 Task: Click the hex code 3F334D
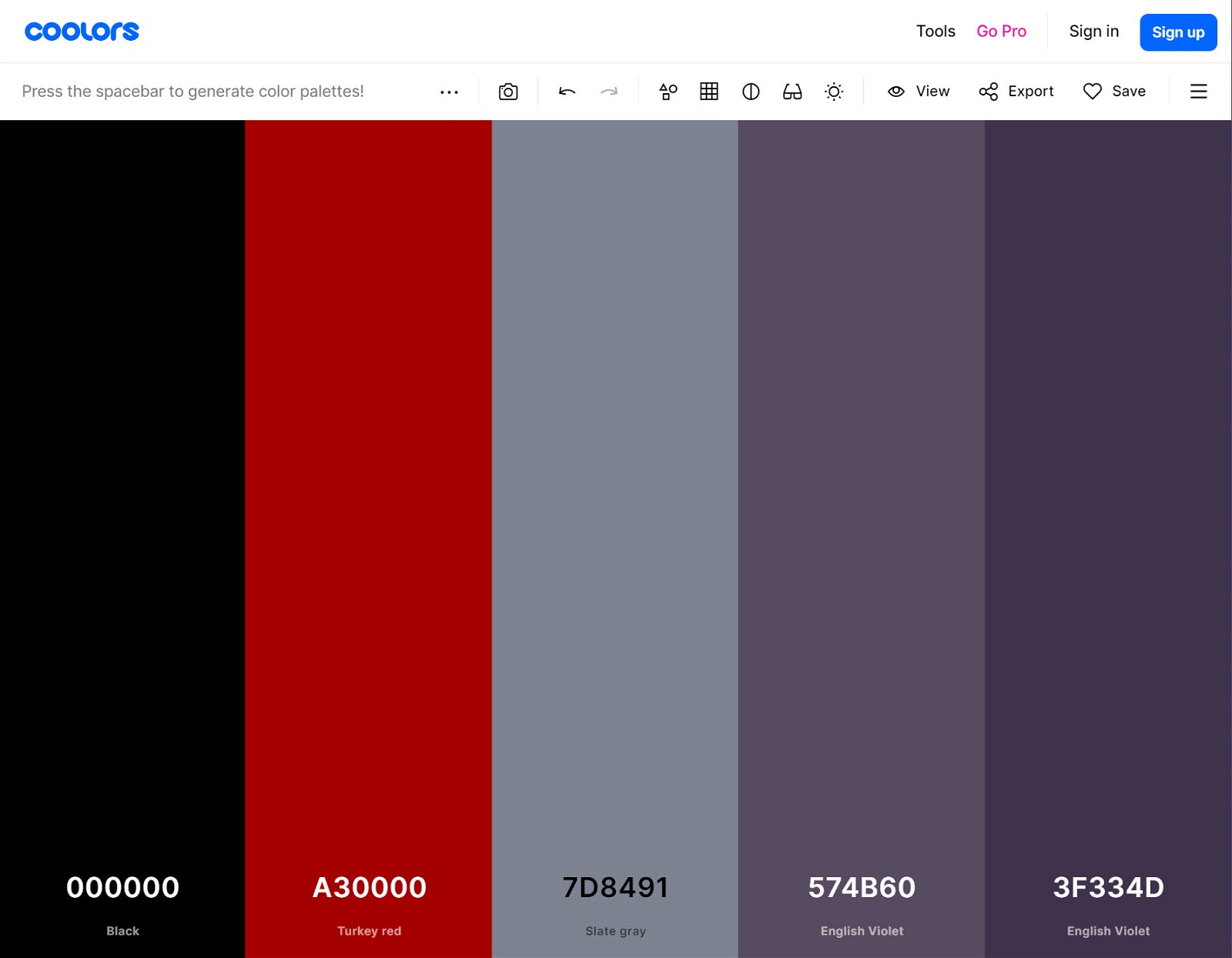pos(1108,888)
